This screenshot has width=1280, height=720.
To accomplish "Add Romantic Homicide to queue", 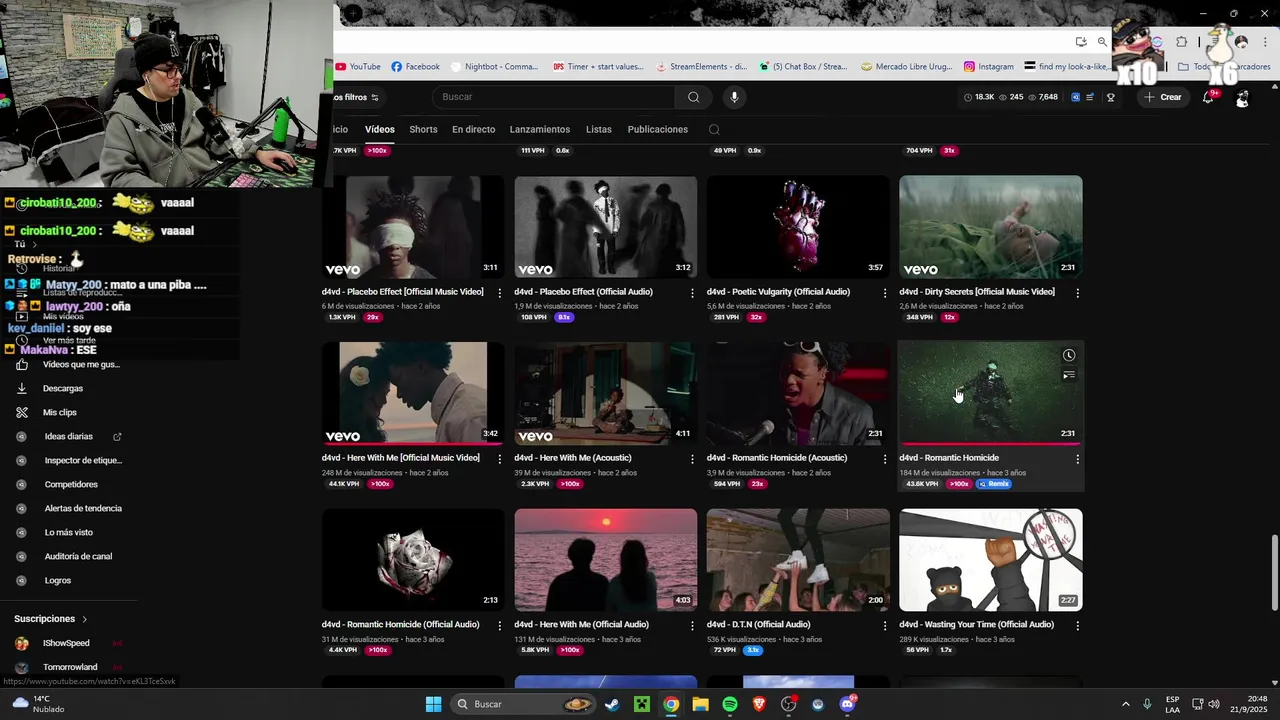I will point(1069,375).
